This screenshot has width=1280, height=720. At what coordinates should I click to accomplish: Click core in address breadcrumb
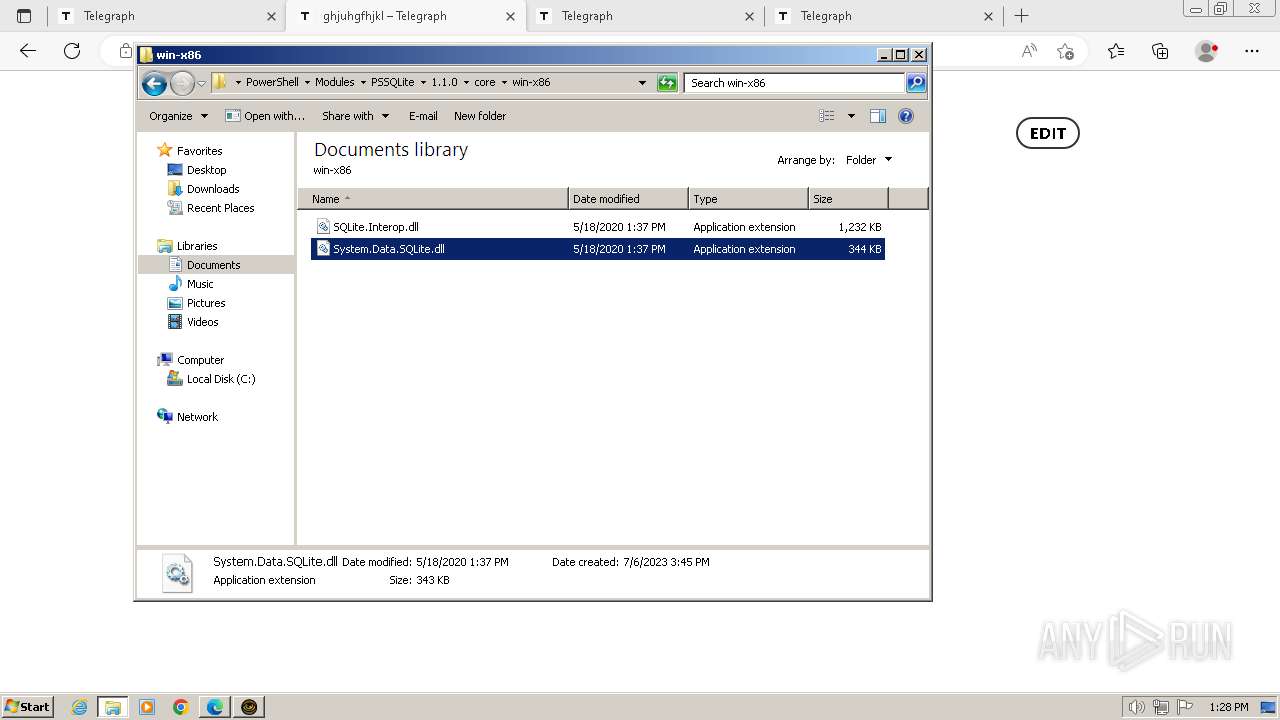click(484, 83)
